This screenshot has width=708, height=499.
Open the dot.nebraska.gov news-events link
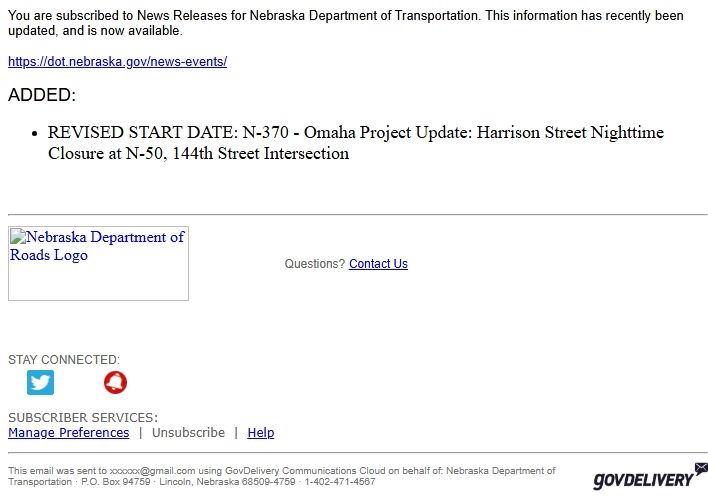[117, 61]
